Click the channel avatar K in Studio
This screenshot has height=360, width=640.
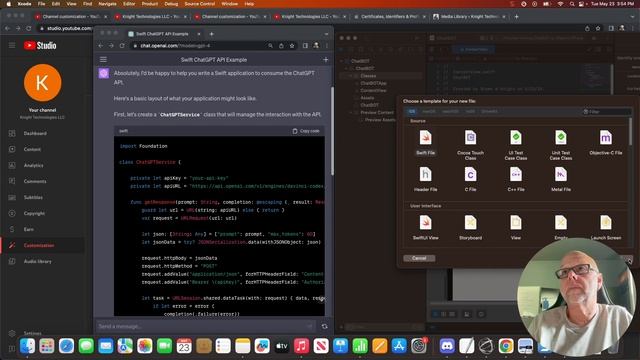click(x=42, y=83)
